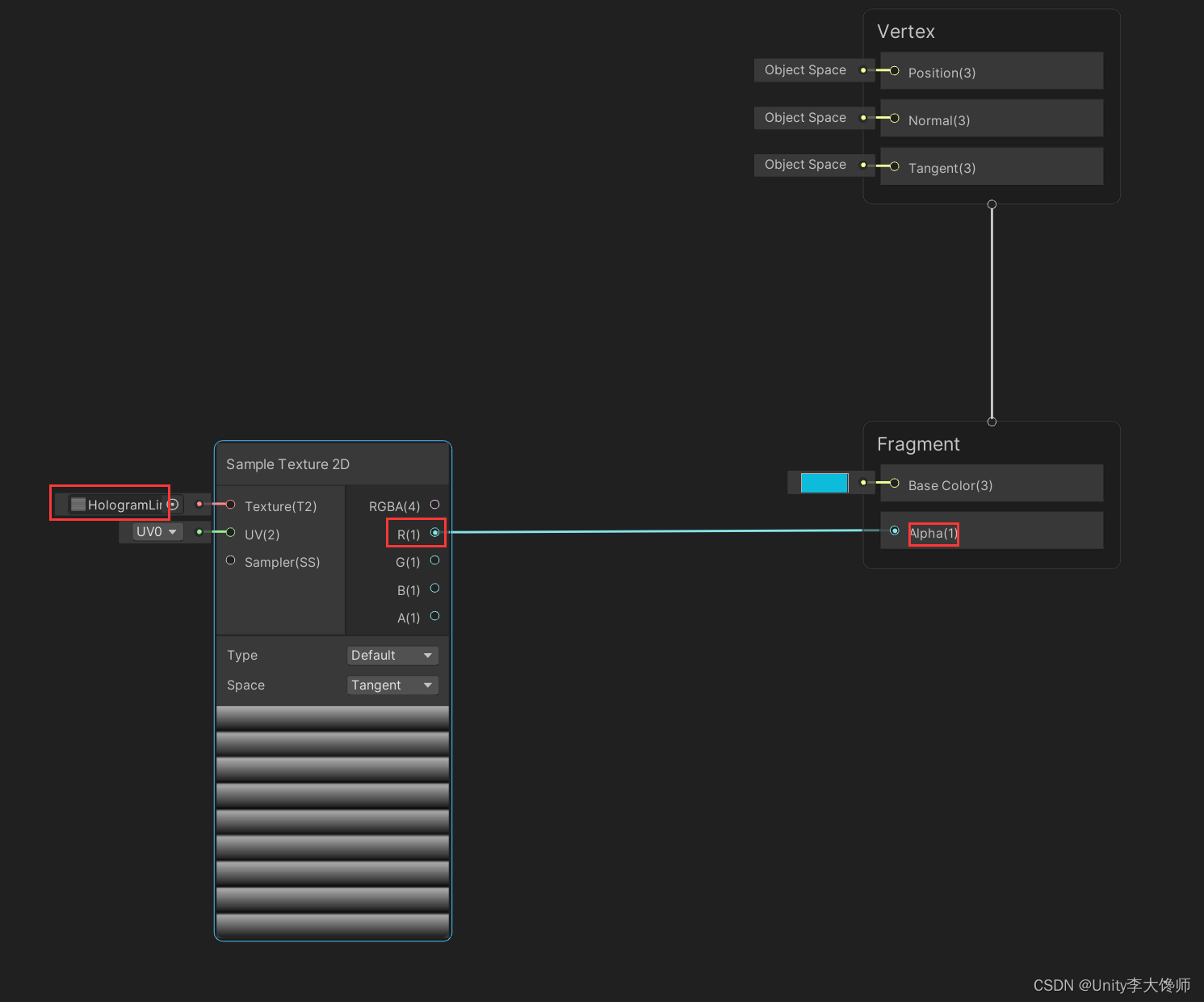The height and width of the screenshot is (1002, 1204).
Task: Select the Object Space slot for Position
Action: pyautogui.click(x=814, y=70)
